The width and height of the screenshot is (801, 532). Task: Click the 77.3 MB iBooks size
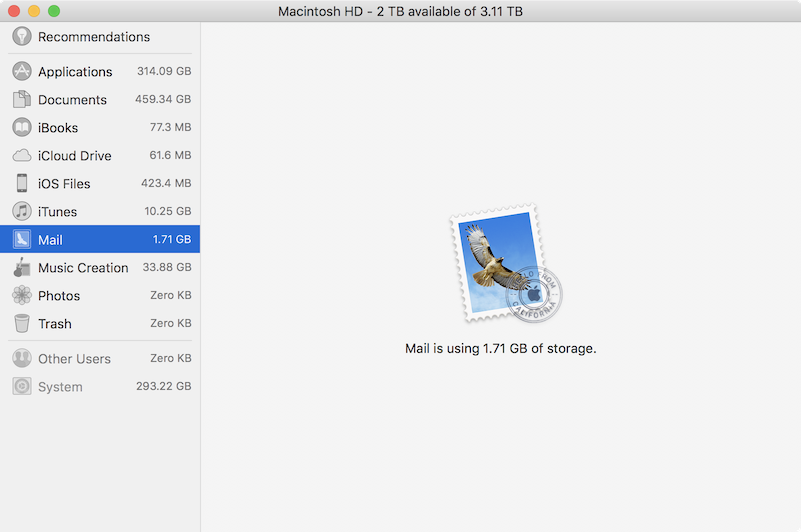tap(171, 127)
